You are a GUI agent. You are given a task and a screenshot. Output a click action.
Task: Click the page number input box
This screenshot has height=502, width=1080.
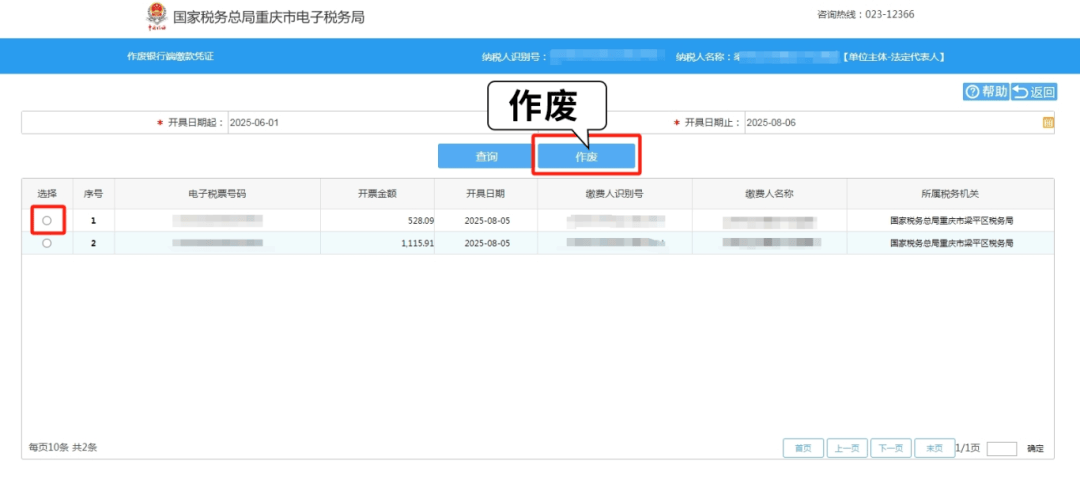(1001, 449)
